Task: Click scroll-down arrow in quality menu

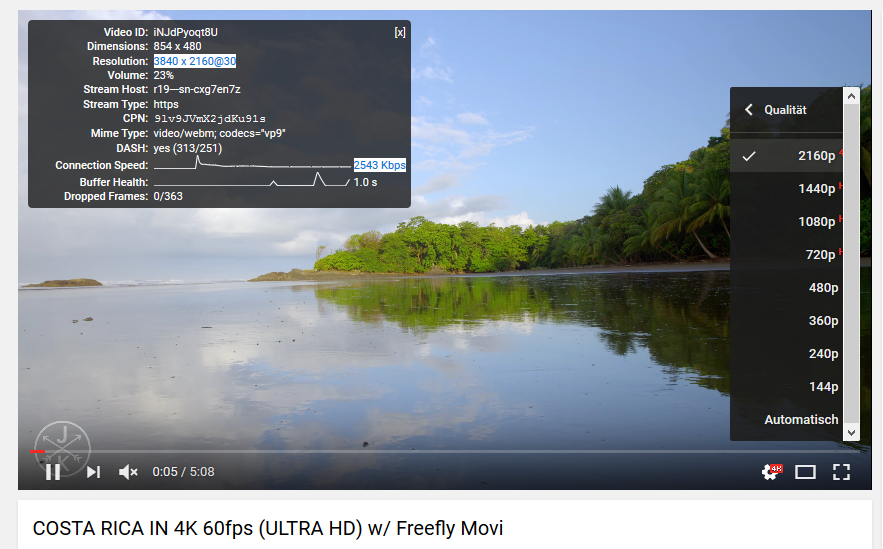Action: tap(851, 432)
